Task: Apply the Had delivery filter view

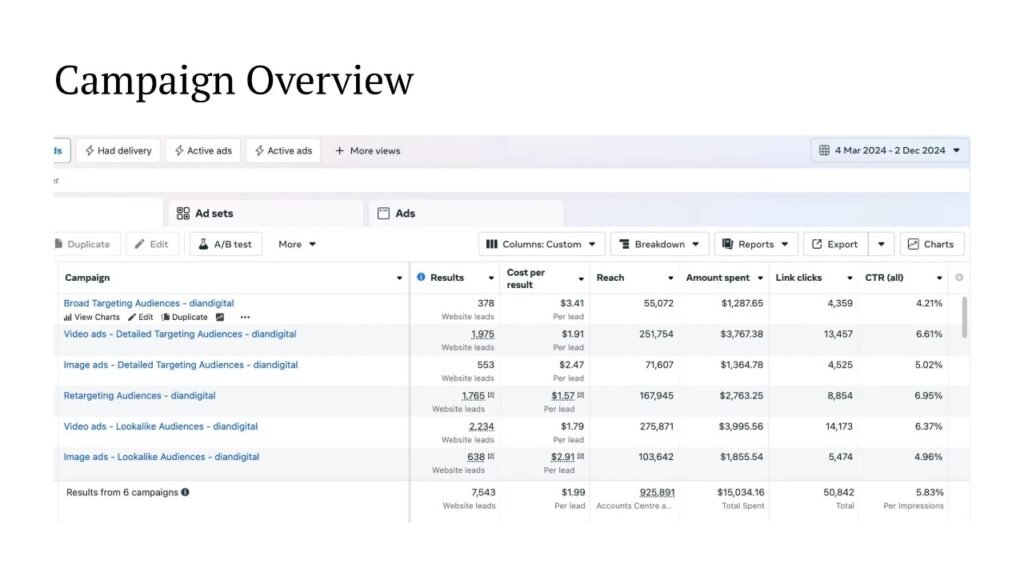Action: pyautogui.click(x=117, y=151)
